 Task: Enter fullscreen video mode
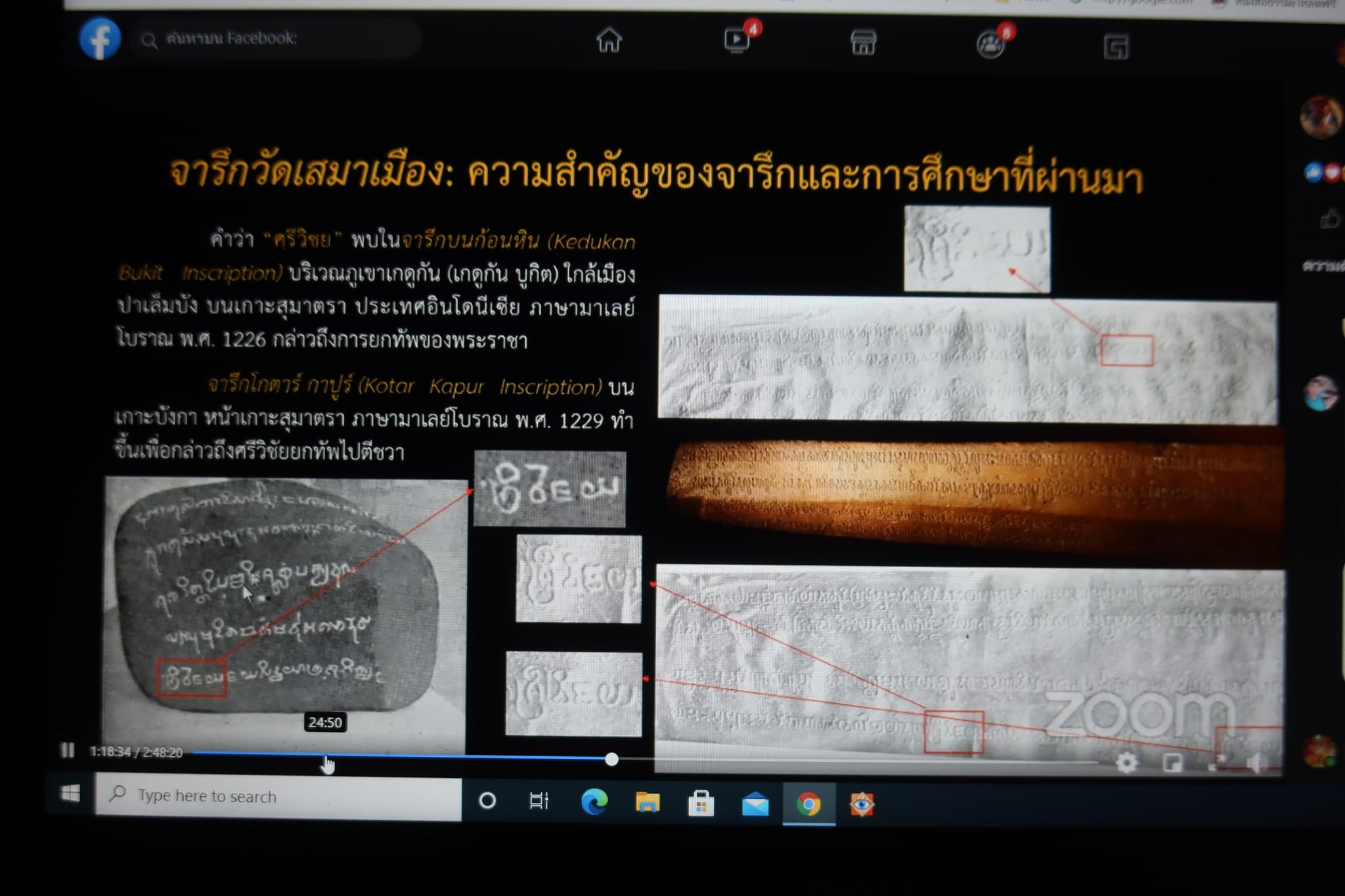(1217, 763)
